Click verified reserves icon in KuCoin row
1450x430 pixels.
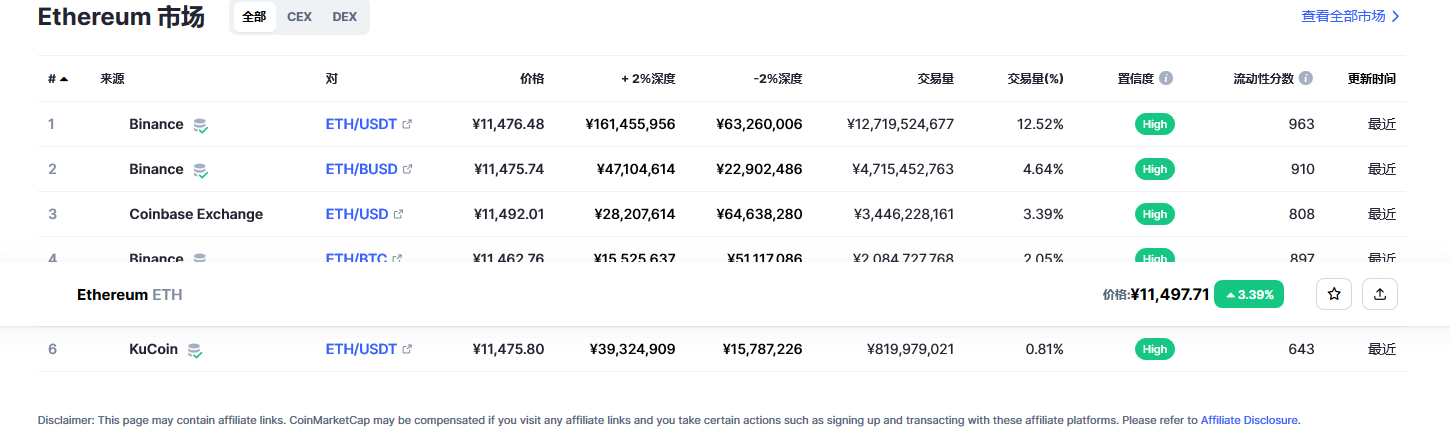(x=195, y=350)
